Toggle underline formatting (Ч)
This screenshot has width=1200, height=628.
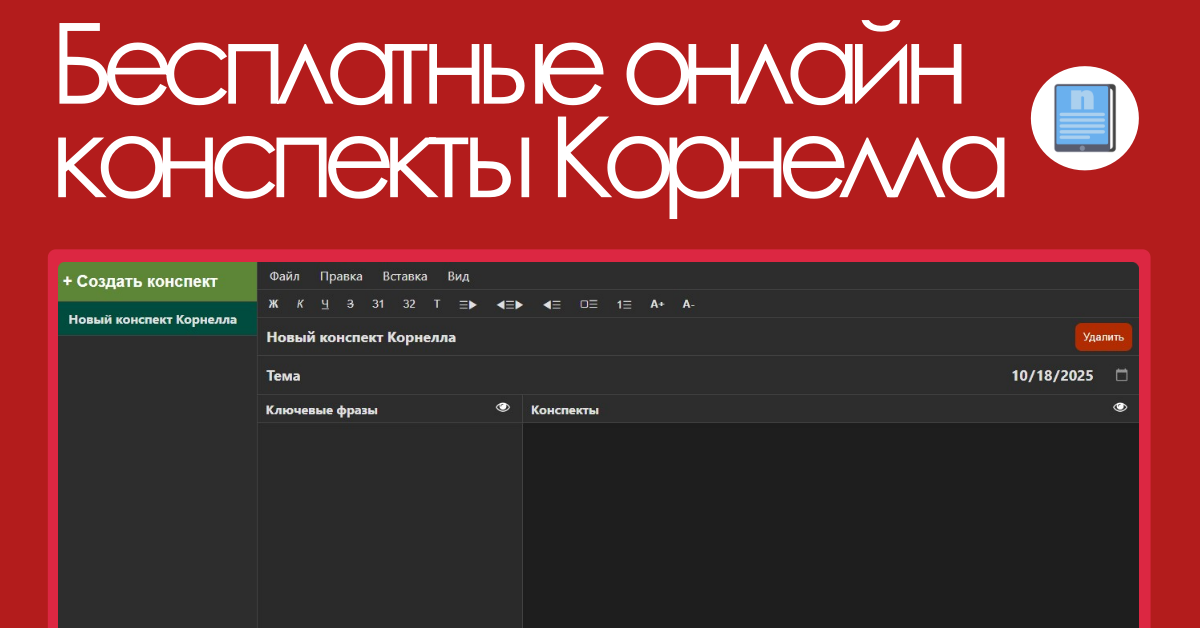pos(325,304)
